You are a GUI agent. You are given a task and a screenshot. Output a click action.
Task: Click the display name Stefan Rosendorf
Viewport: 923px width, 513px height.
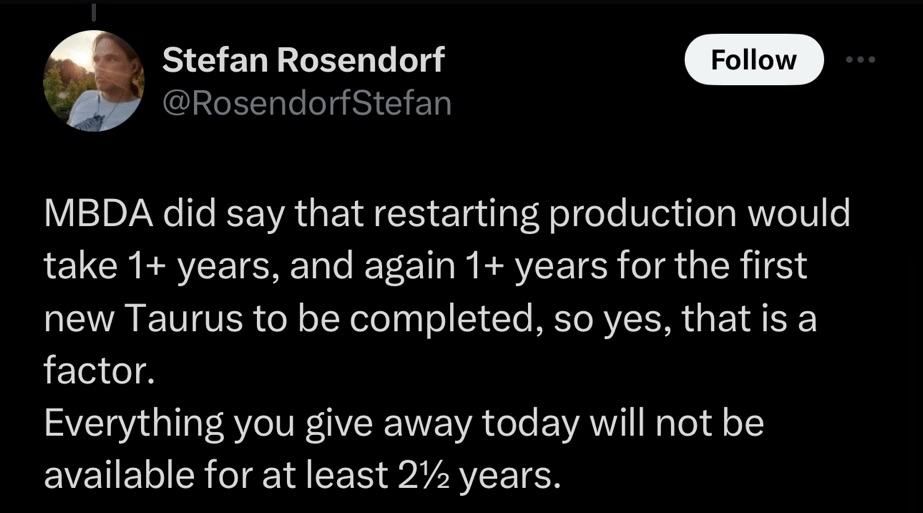pyautogui.click(x=303, y=61)
